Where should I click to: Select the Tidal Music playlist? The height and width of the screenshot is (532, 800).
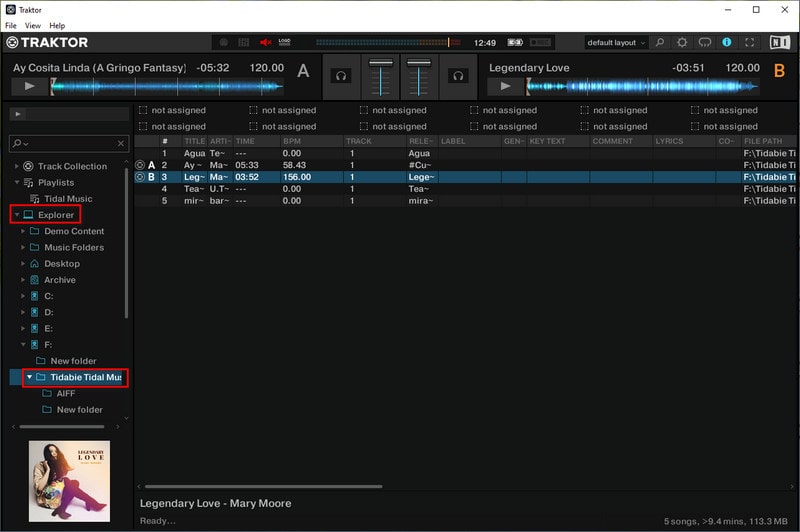click(68, 199)
